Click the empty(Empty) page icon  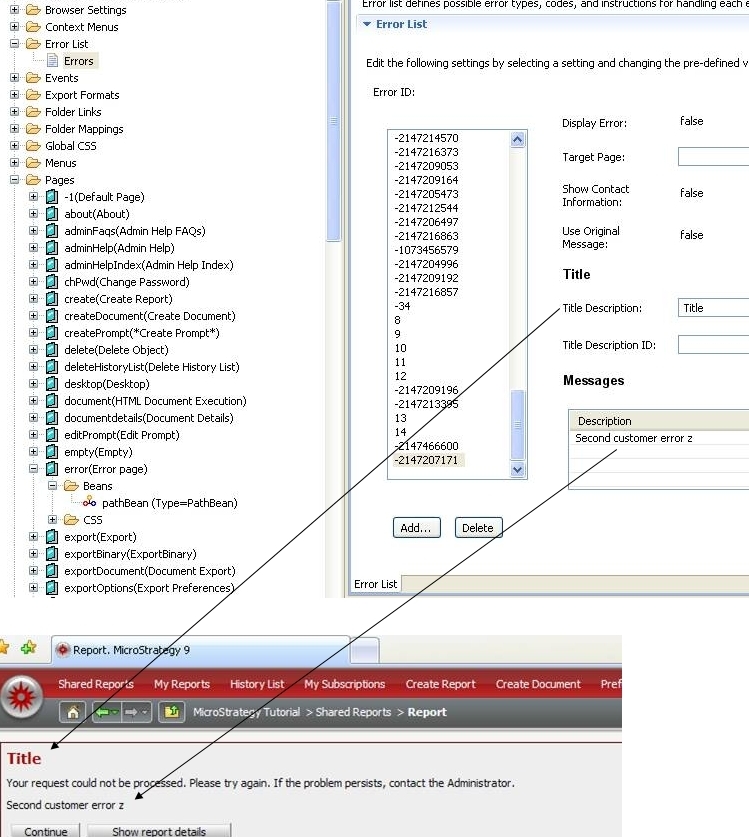(52, 452)
